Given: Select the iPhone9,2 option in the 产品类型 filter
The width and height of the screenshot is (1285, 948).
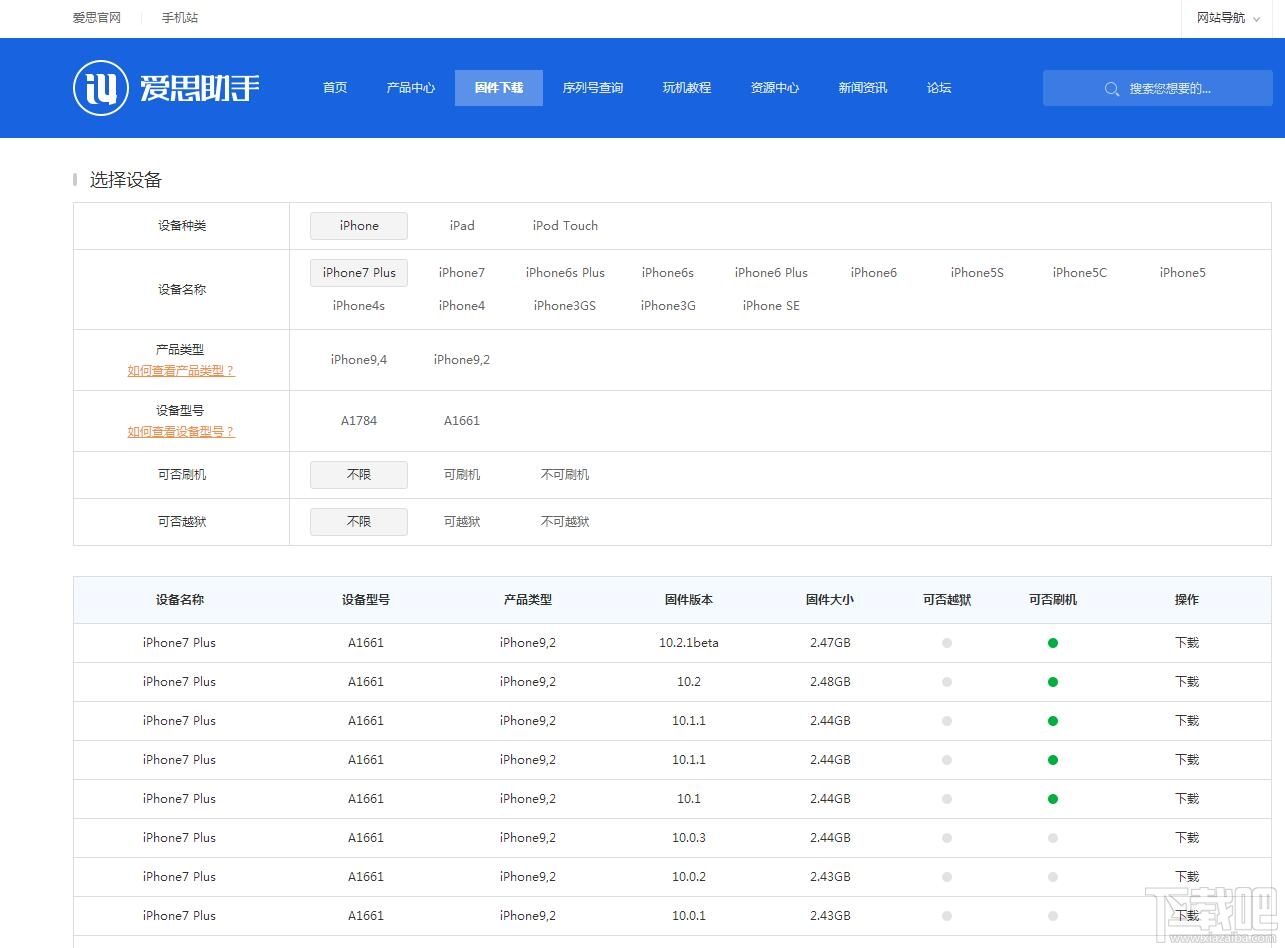Looking at the screenshot, I should 462,360.
